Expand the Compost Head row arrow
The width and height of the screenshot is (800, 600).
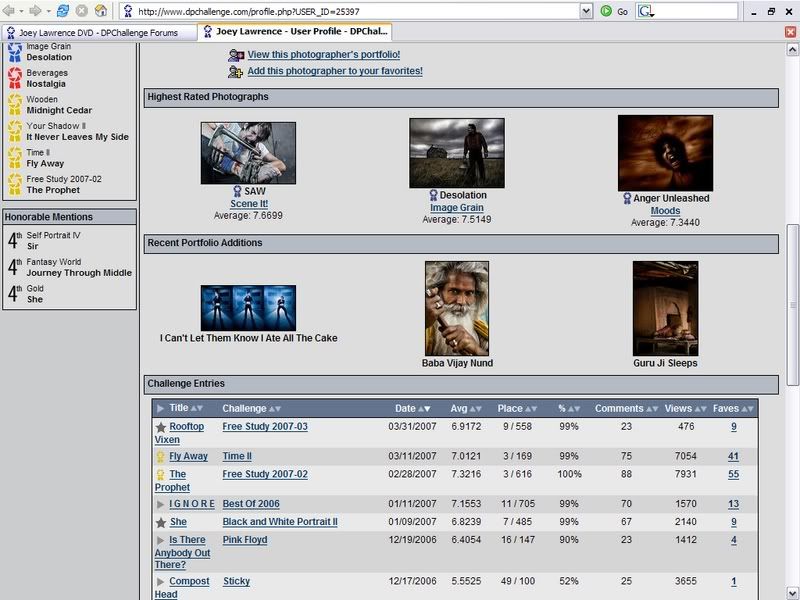[x=160, y=582]
